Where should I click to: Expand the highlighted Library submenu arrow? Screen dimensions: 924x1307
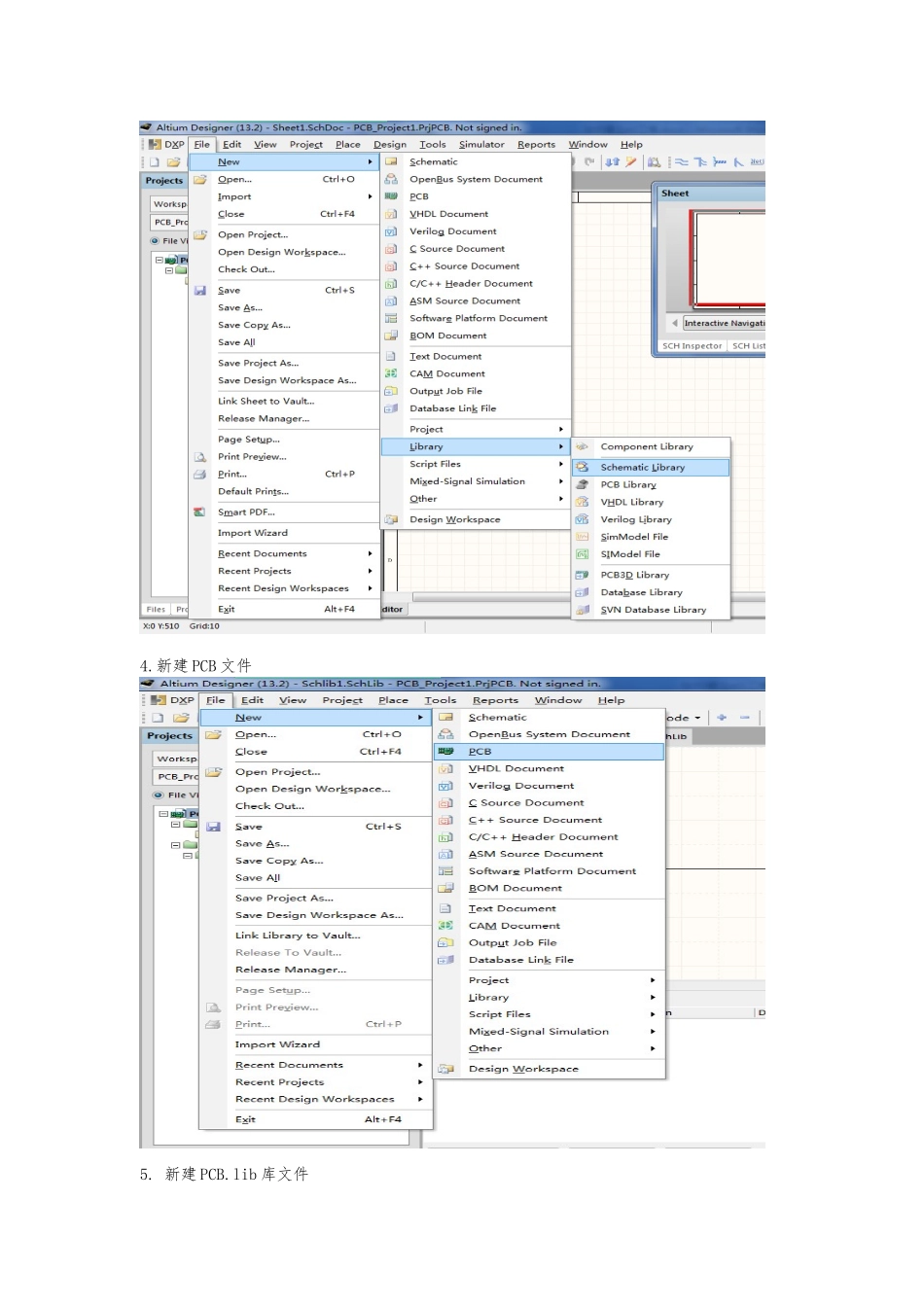click(x=560, y=447)
